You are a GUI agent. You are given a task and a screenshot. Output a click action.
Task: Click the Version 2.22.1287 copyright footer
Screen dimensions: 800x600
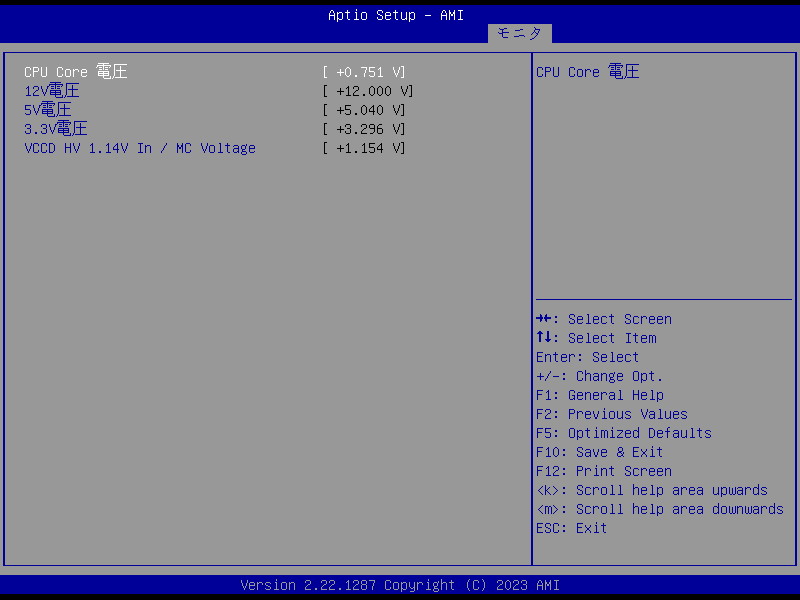pos(400,585)
